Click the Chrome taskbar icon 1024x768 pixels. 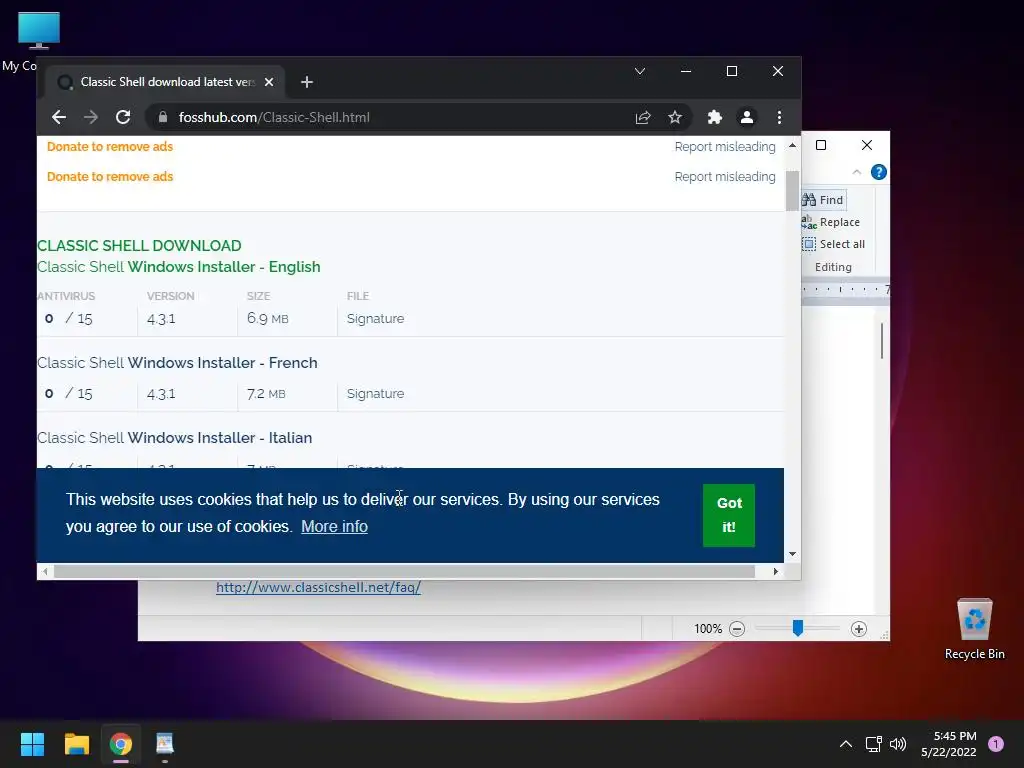[121, 744]
